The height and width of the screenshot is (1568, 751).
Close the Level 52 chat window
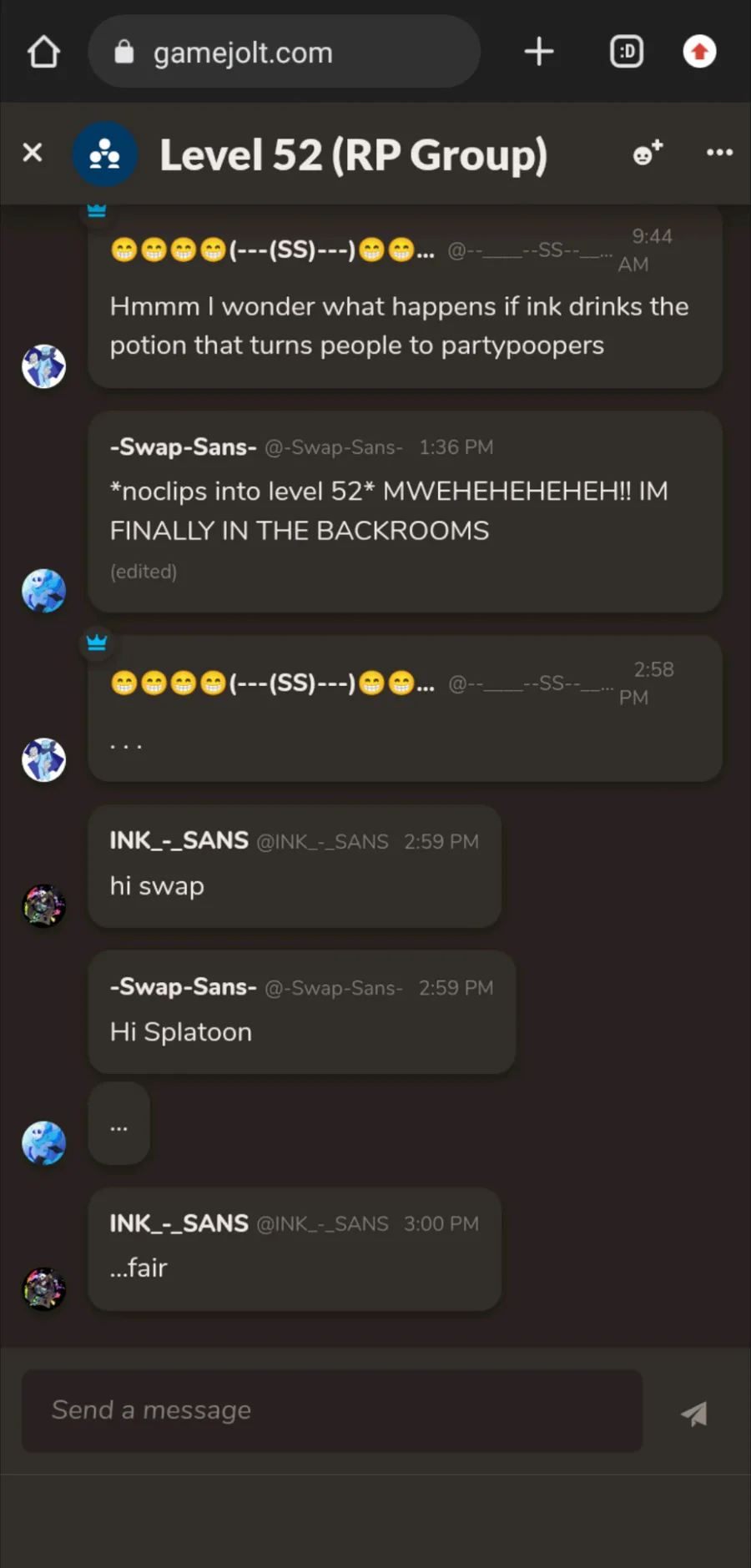click(x=33, y=153)
